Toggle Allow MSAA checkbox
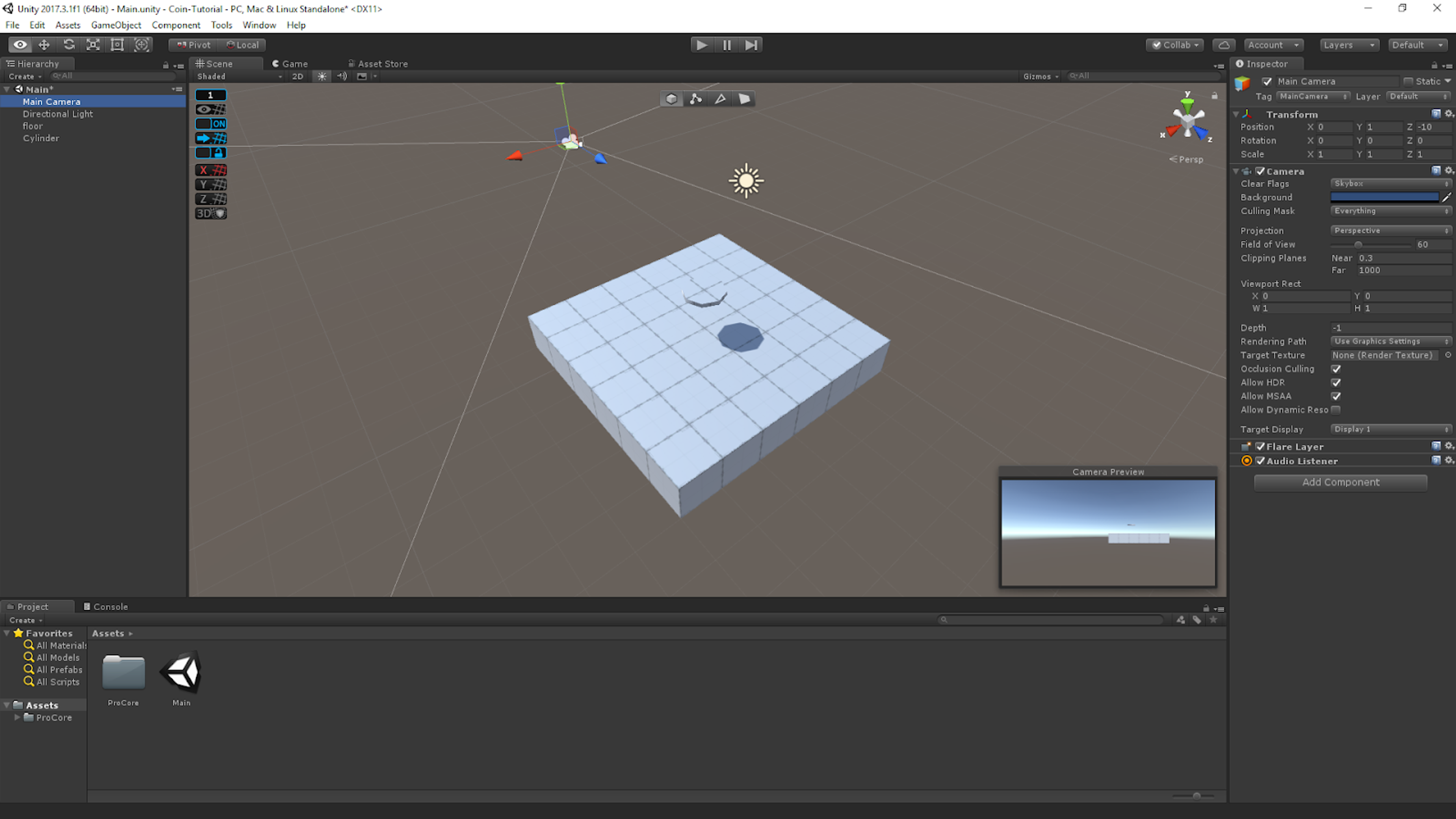 [1336, 396]
